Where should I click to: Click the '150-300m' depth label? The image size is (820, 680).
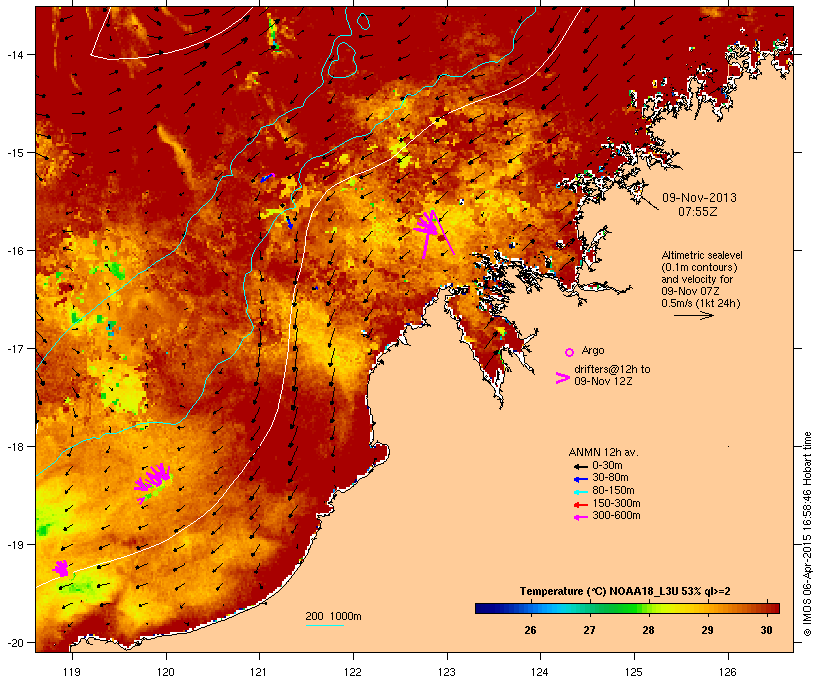click(616, 504)
